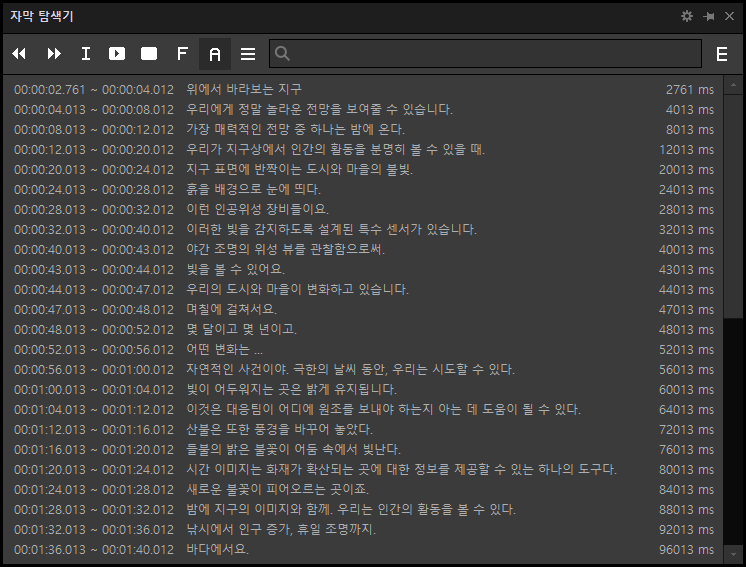Select subtitle '빛이 어두워지는 곳은 밝게 유지됩니다.'

coord(291,389)
